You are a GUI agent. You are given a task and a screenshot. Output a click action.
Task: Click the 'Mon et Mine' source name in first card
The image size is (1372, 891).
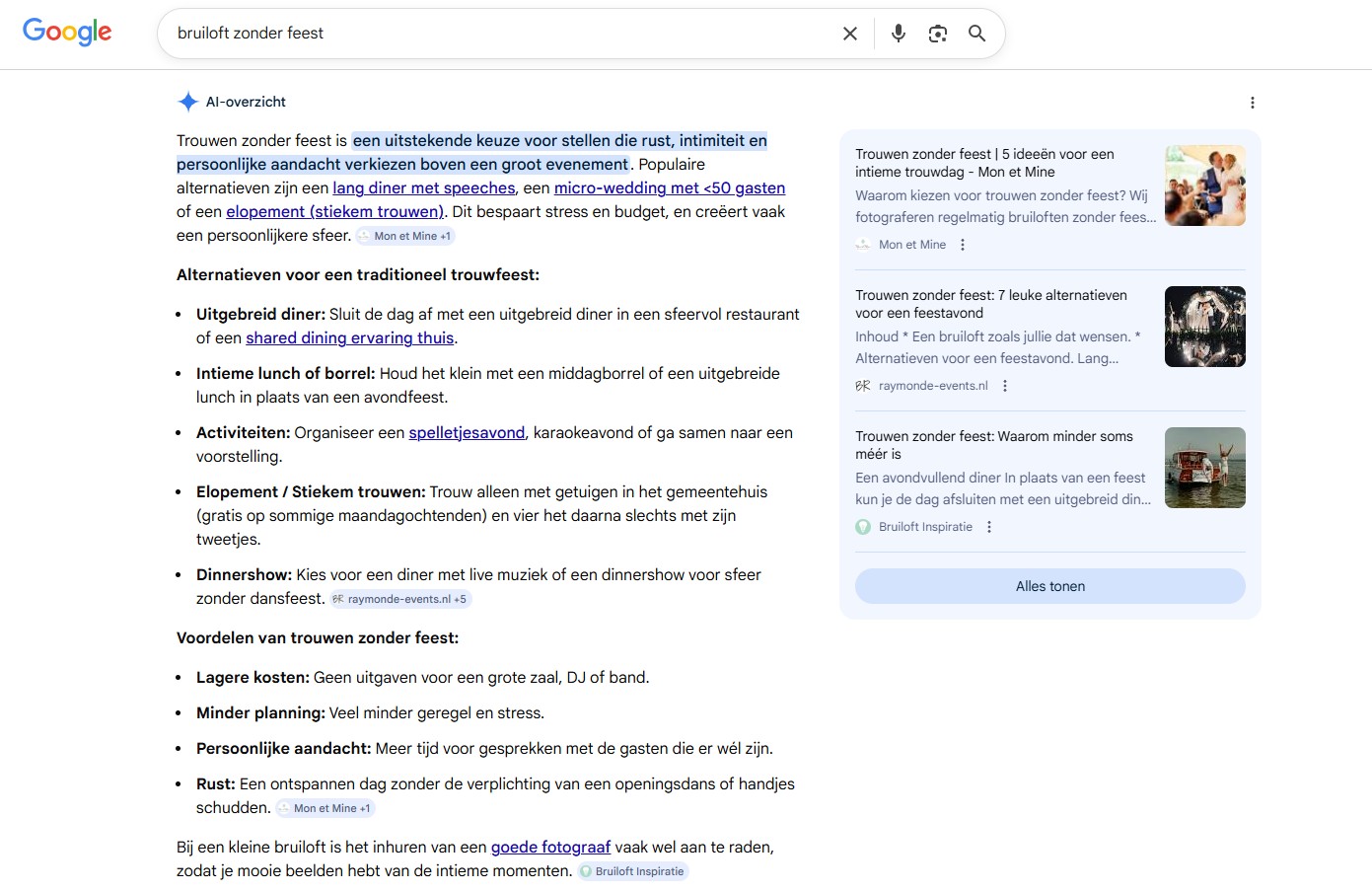[912, 245]
